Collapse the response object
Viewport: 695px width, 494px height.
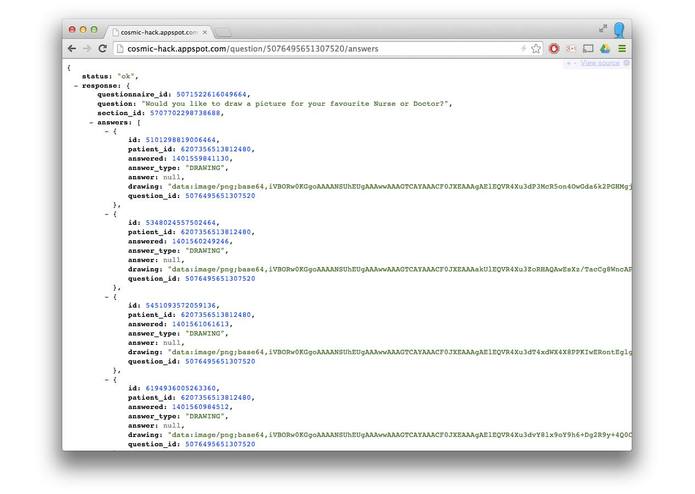click(76, 86)
